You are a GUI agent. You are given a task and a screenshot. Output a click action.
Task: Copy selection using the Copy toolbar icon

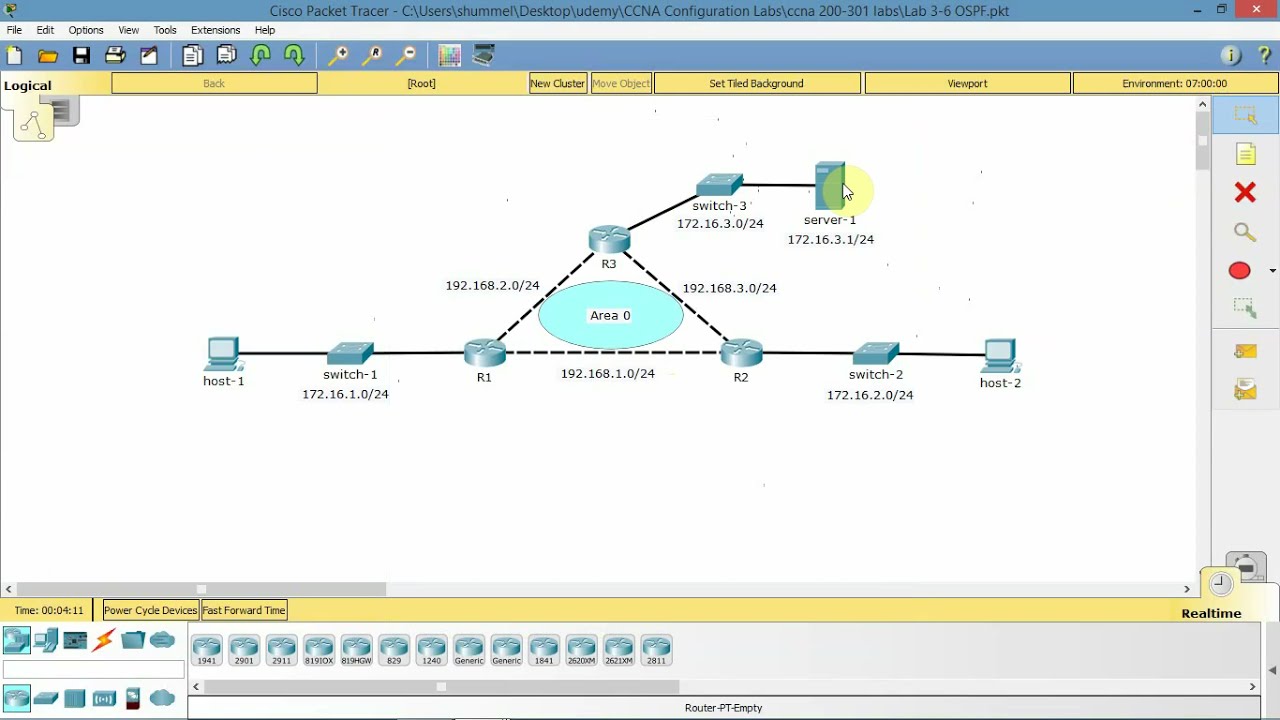193,56
